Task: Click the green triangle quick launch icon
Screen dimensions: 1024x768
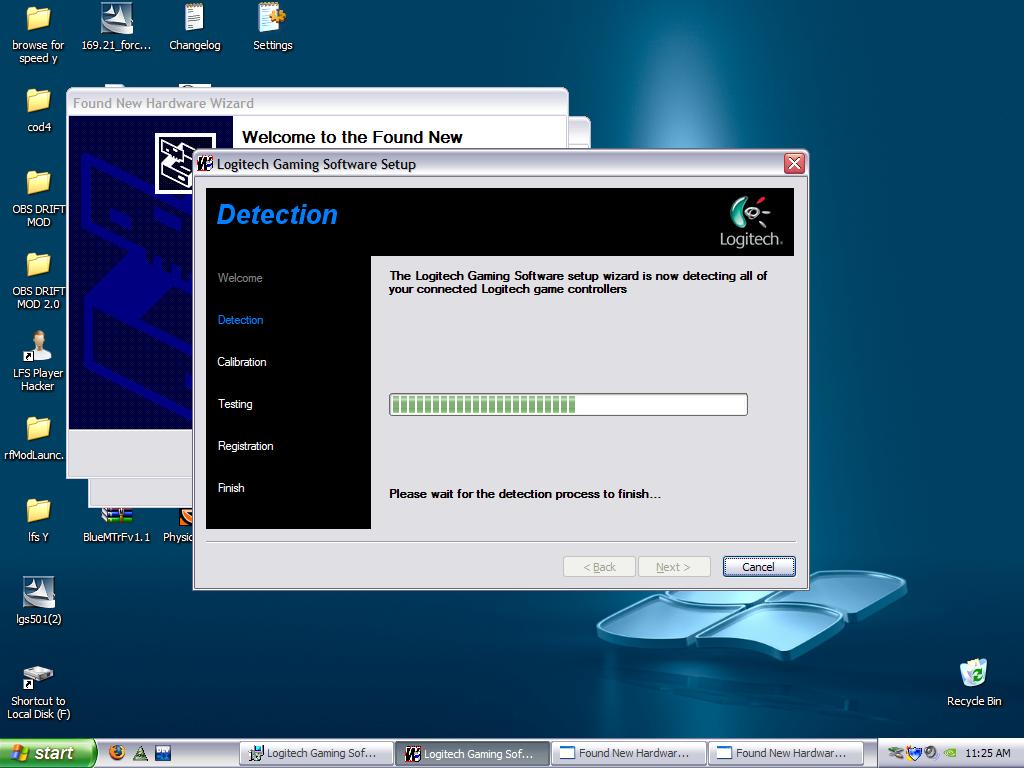Action: click(x=140, y=753)
